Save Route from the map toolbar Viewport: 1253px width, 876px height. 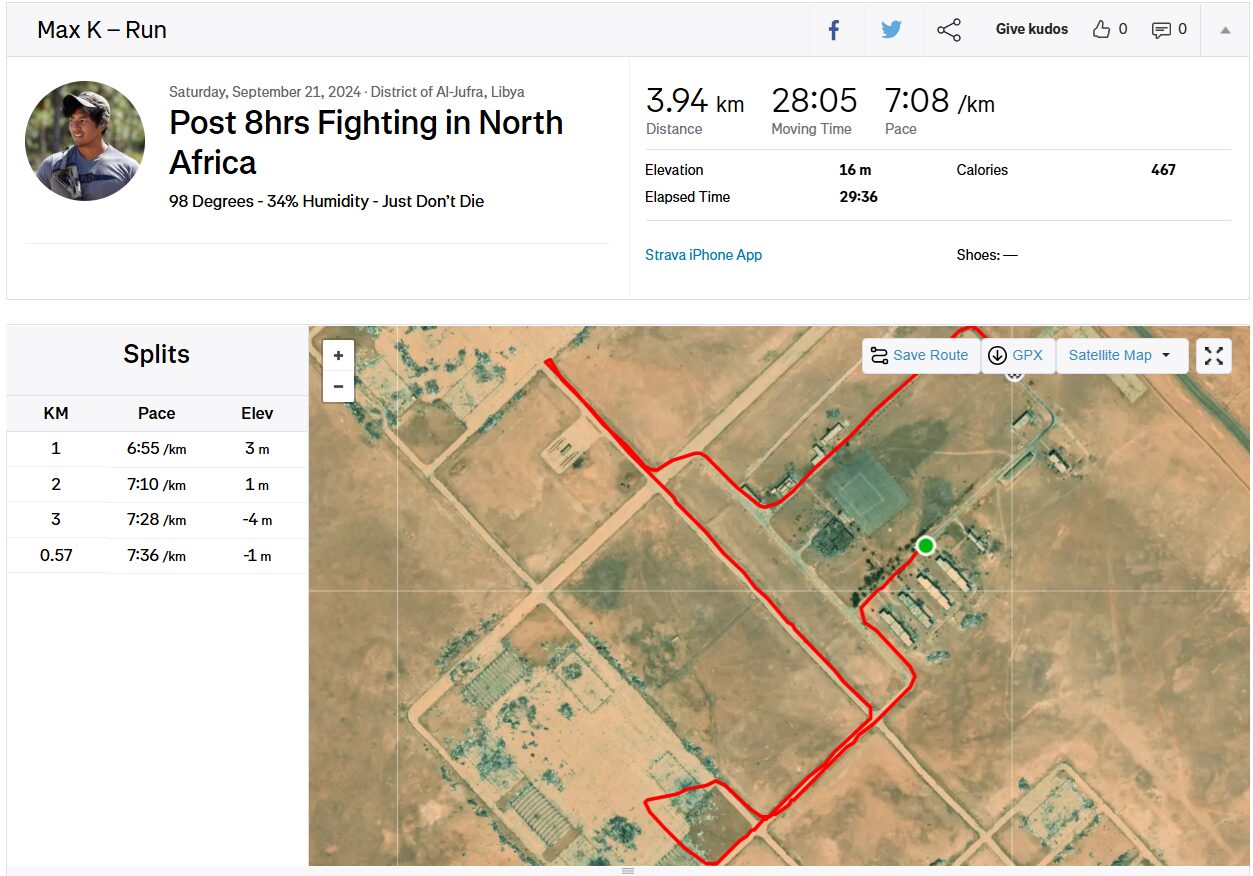point(920,355)
